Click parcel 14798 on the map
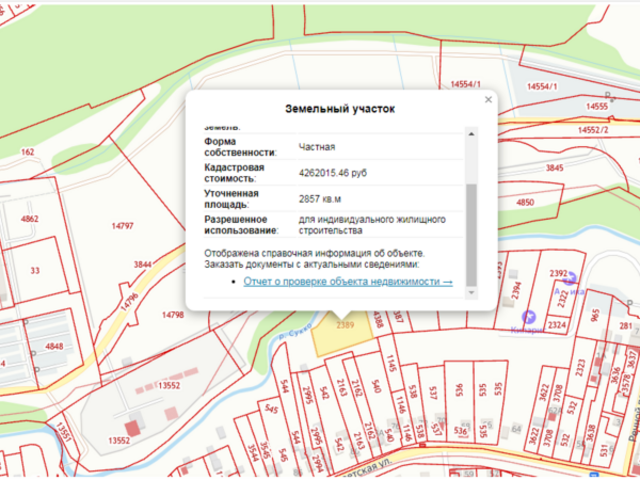This screenshot has width=640, height=480. pyautogui.click(x=173, y=315)
